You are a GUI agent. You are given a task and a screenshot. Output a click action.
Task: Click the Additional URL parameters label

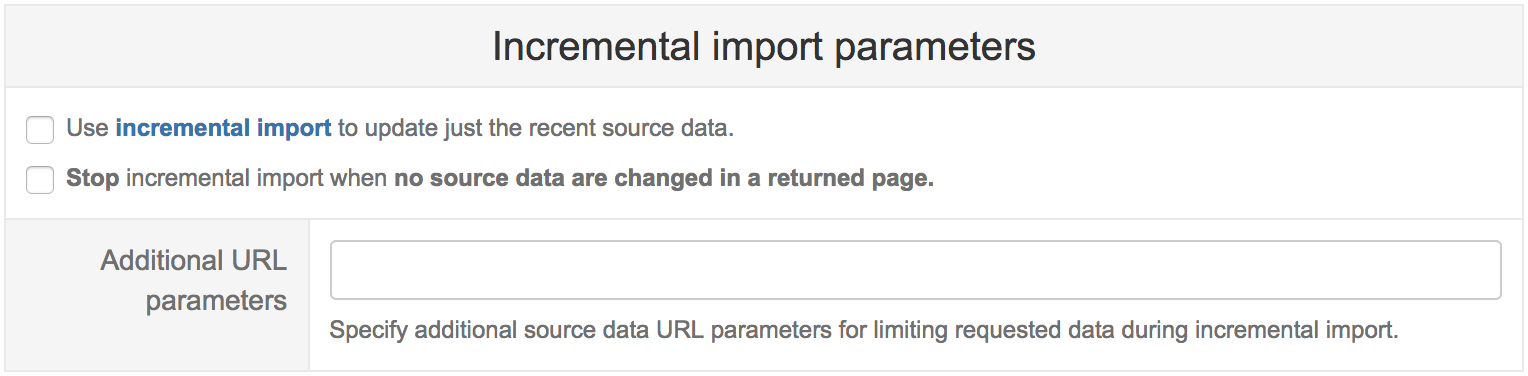tap(194, 280)
